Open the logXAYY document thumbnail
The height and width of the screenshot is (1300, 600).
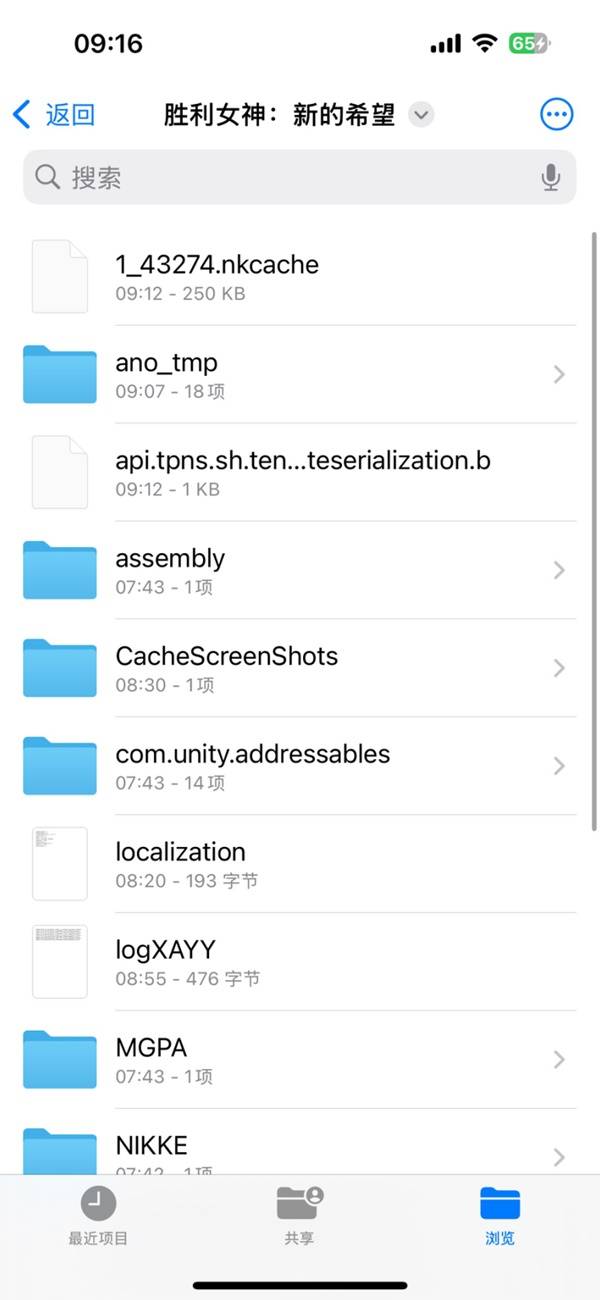(60, 962)
